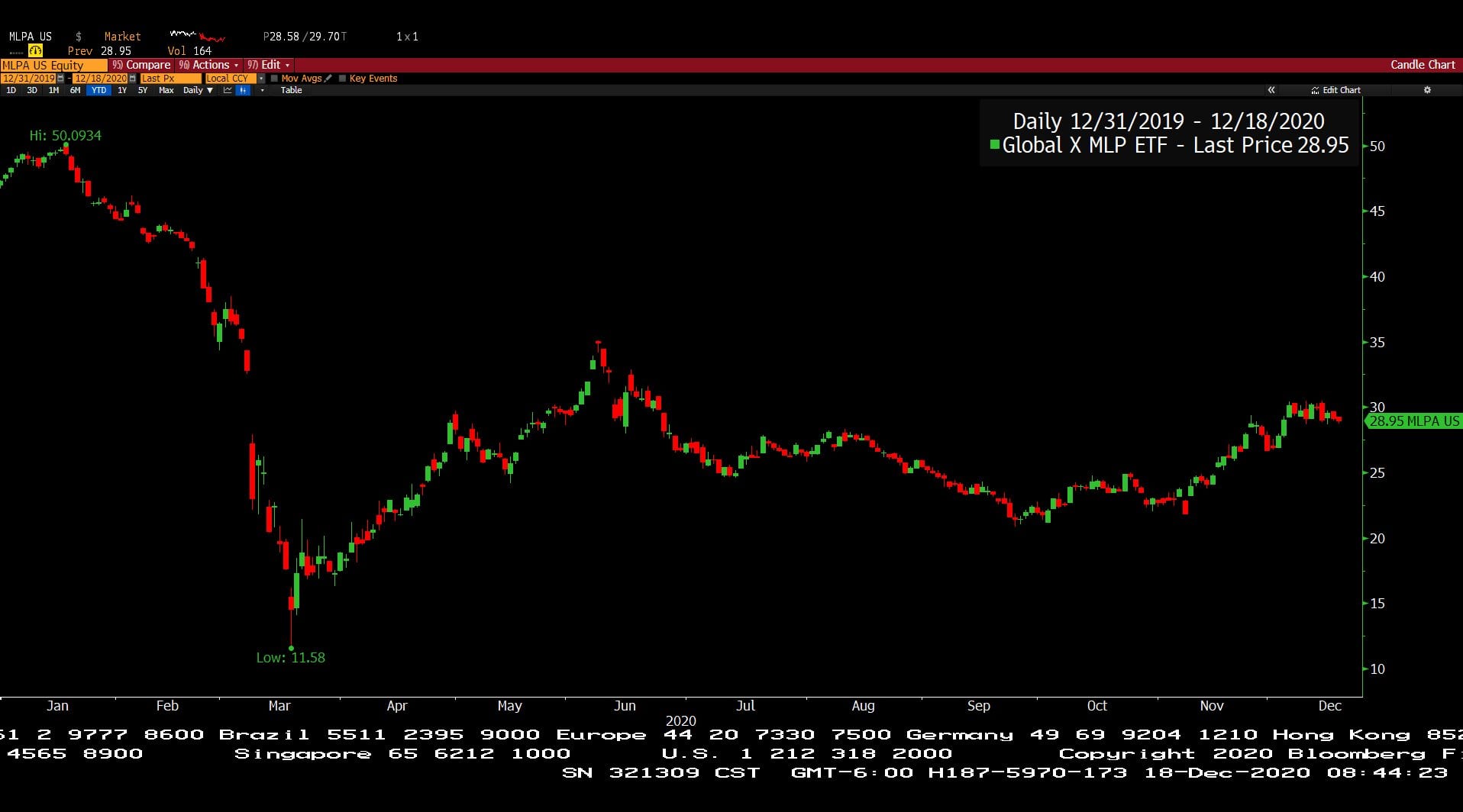
Task: Click the Edit Chart button
Action: tap(1335, 90)
